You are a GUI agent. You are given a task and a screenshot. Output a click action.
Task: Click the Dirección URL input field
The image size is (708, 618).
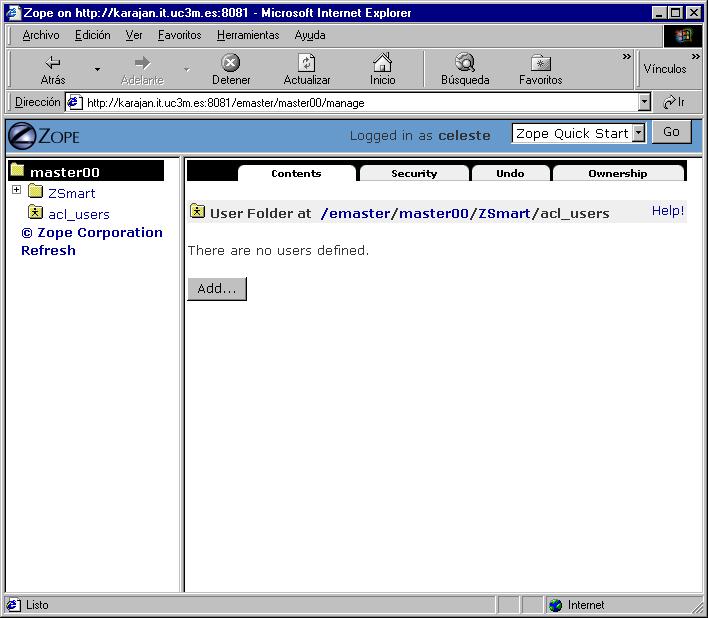pyautogui.click(x=357, y=102)
